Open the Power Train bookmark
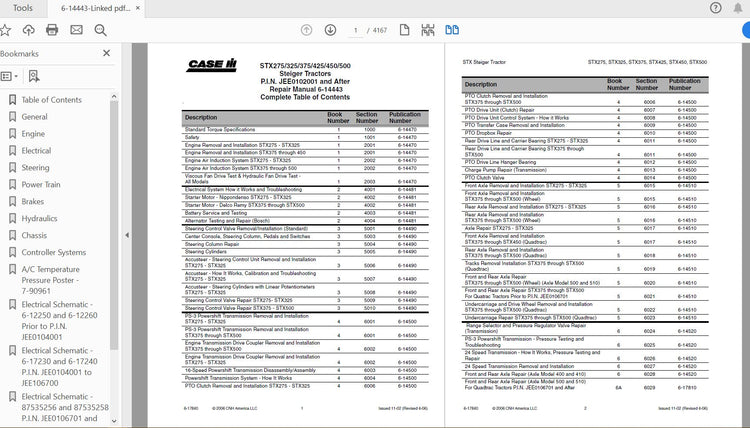Screen dimensions: 750x428 pos(41,185)
